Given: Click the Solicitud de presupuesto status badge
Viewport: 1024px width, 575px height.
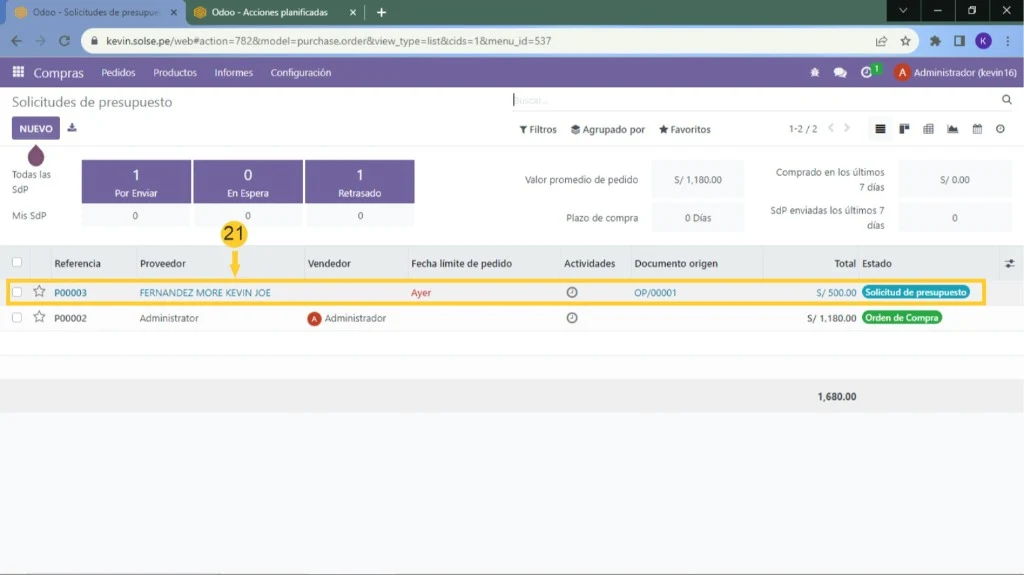Looking at the screenshot, I should pos(916,292).
